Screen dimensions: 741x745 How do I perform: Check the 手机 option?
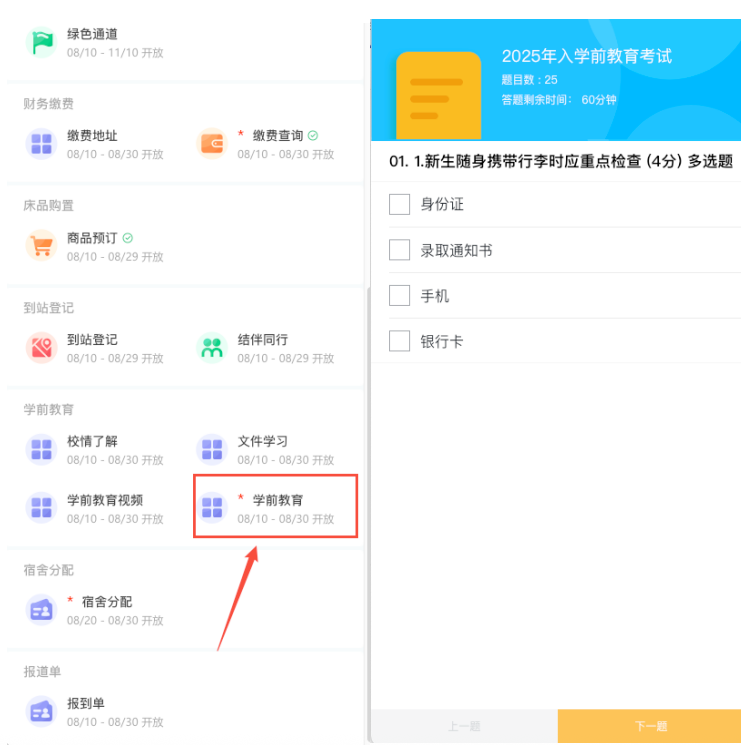tap(399, 296)
